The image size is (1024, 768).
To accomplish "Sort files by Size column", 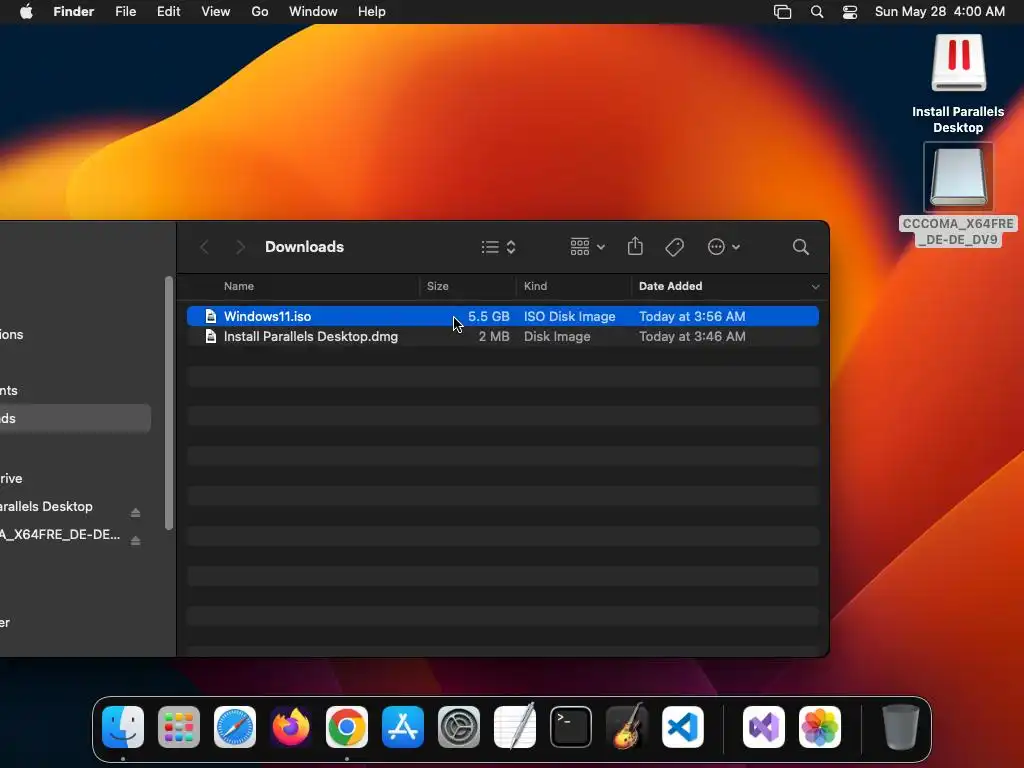I will (x=438, y=286).
